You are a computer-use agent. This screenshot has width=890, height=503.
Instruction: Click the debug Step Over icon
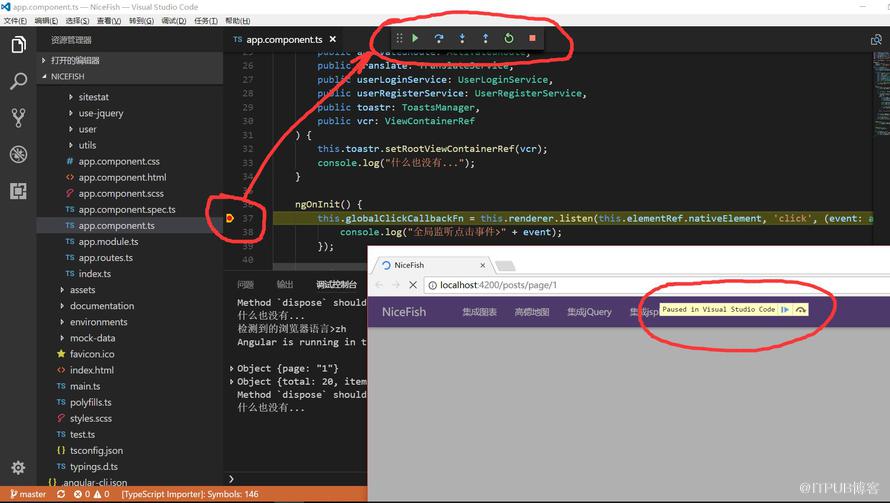[x=439, y=38]
